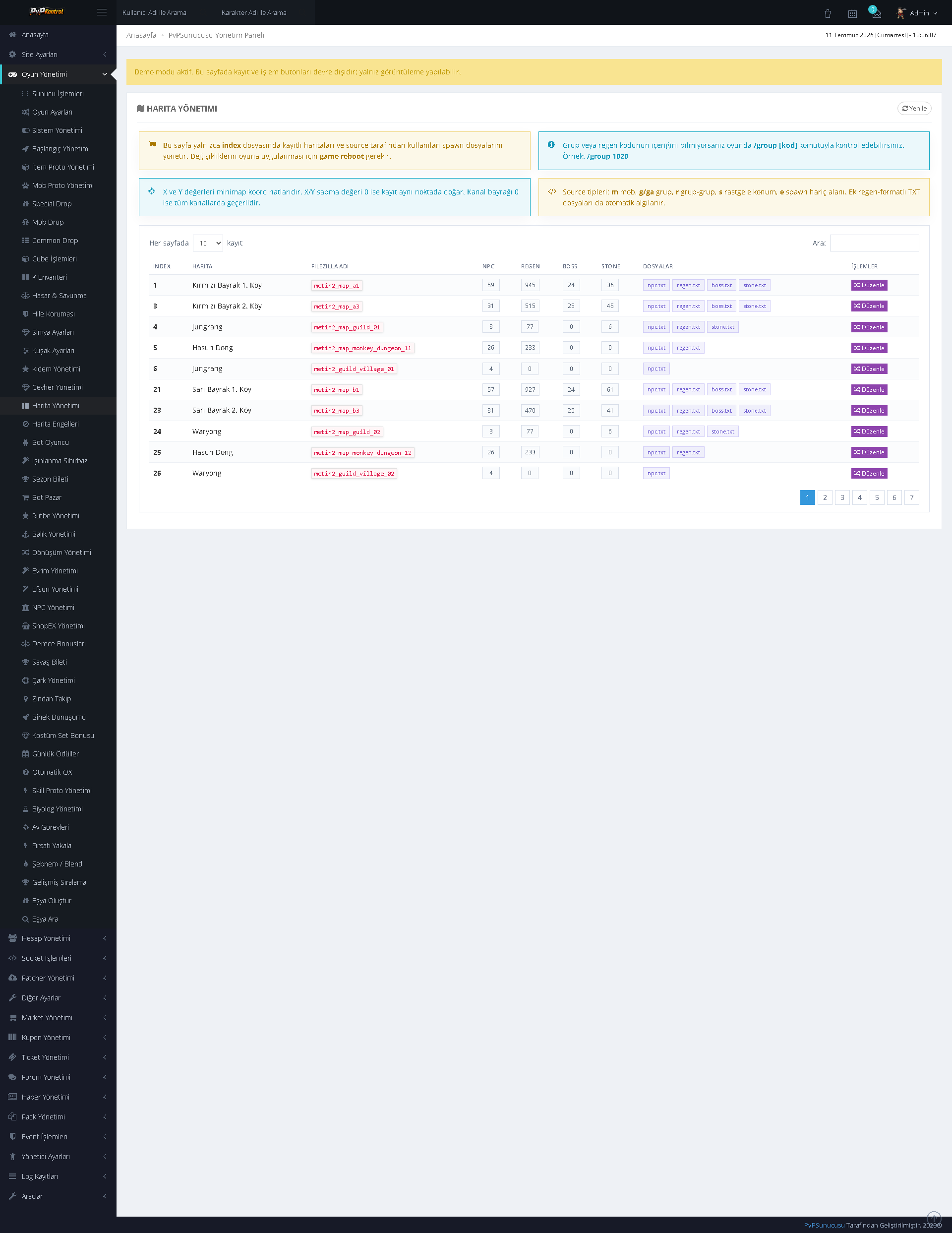
Task: Open Hile Koruması sidebar item
Action: tap(58, 314)
